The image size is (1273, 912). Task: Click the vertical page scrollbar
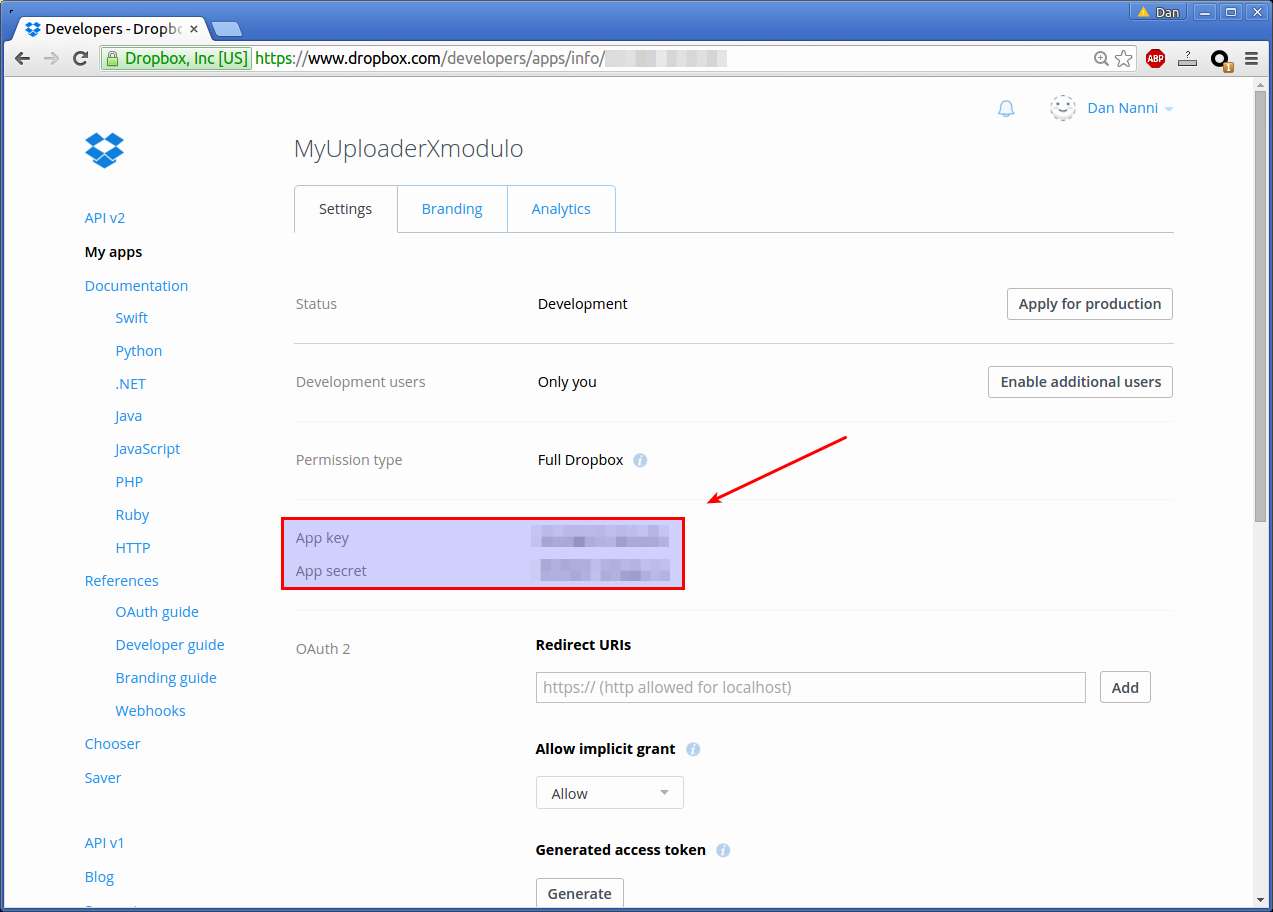pos(1262,305)
